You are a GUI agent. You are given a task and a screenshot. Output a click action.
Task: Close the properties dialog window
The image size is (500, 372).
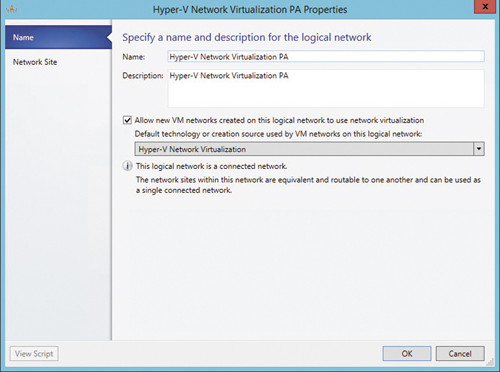(x=486, y=7)
